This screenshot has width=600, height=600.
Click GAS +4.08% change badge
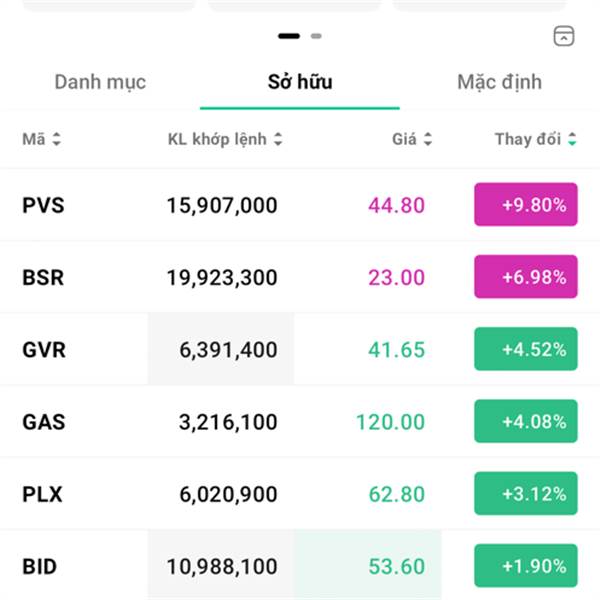point(525,421)
